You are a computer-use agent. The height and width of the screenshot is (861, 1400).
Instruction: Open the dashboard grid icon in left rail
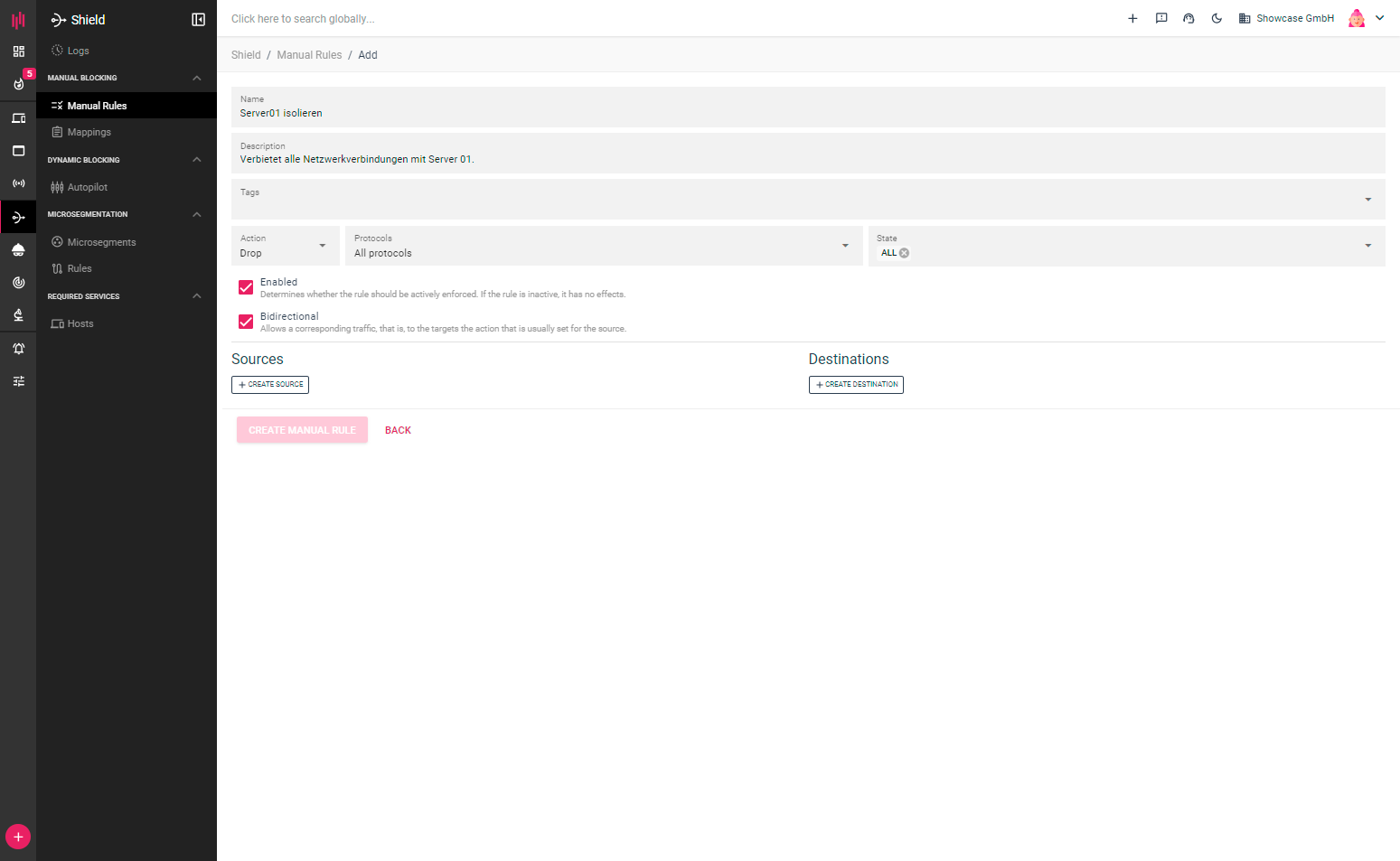[18, 51]
